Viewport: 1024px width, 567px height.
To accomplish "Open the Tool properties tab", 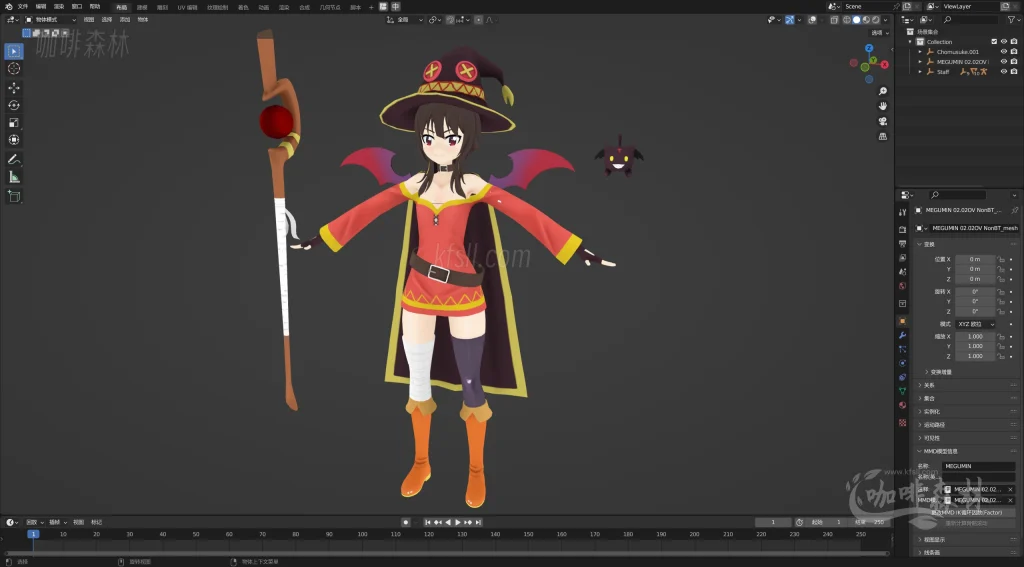I will tap(903, 212).
